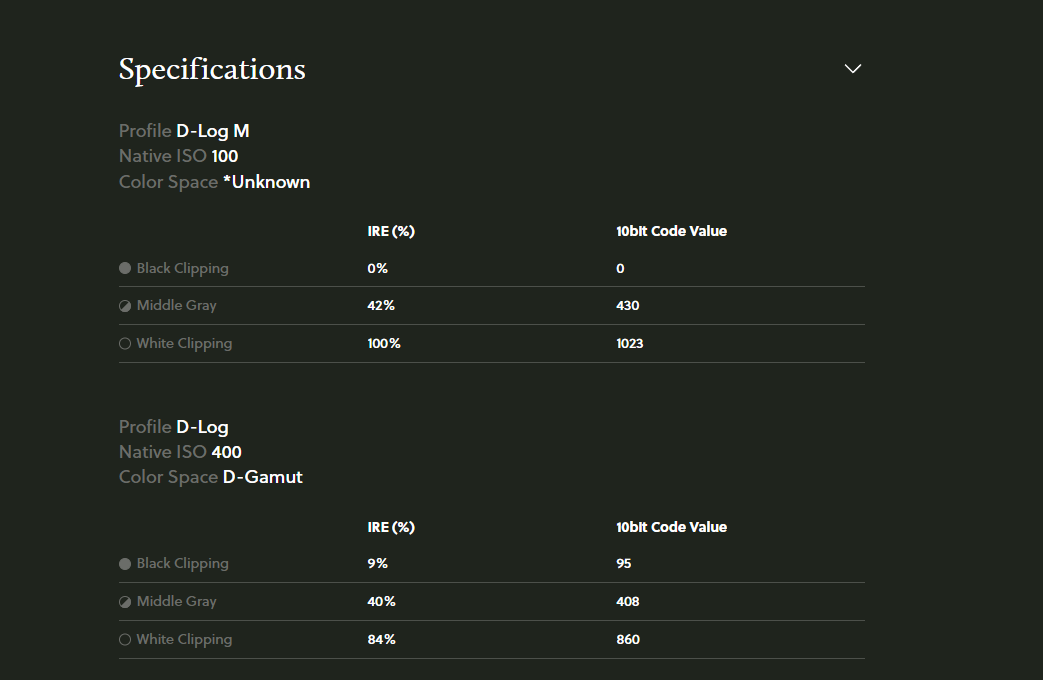
Task: Click the D-Log M White Clipping empty circle icon
Action: coord(125,344)
